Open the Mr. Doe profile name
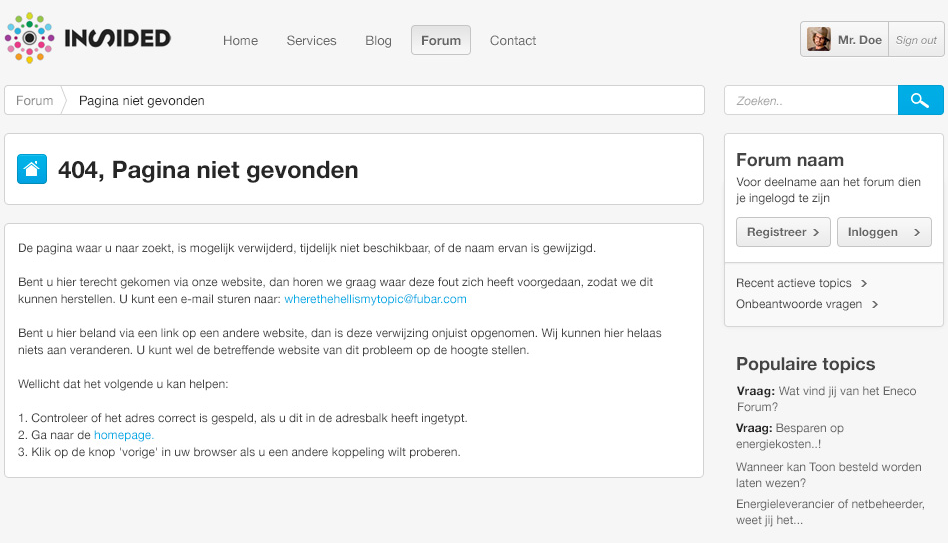Image resolution: width=948 pixels, height=543 pixels. [860, 40]
